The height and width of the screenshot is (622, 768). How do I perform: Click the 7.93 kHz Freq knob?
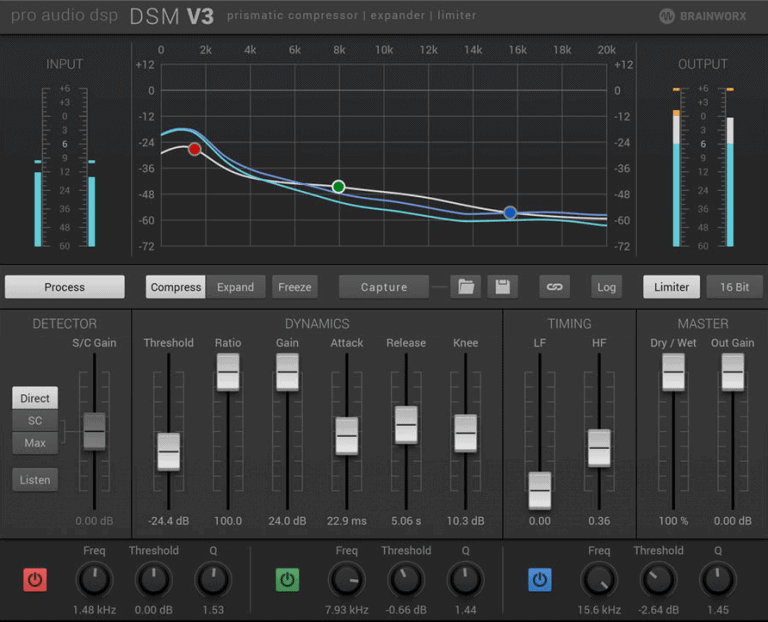click(x=347, y=579)
